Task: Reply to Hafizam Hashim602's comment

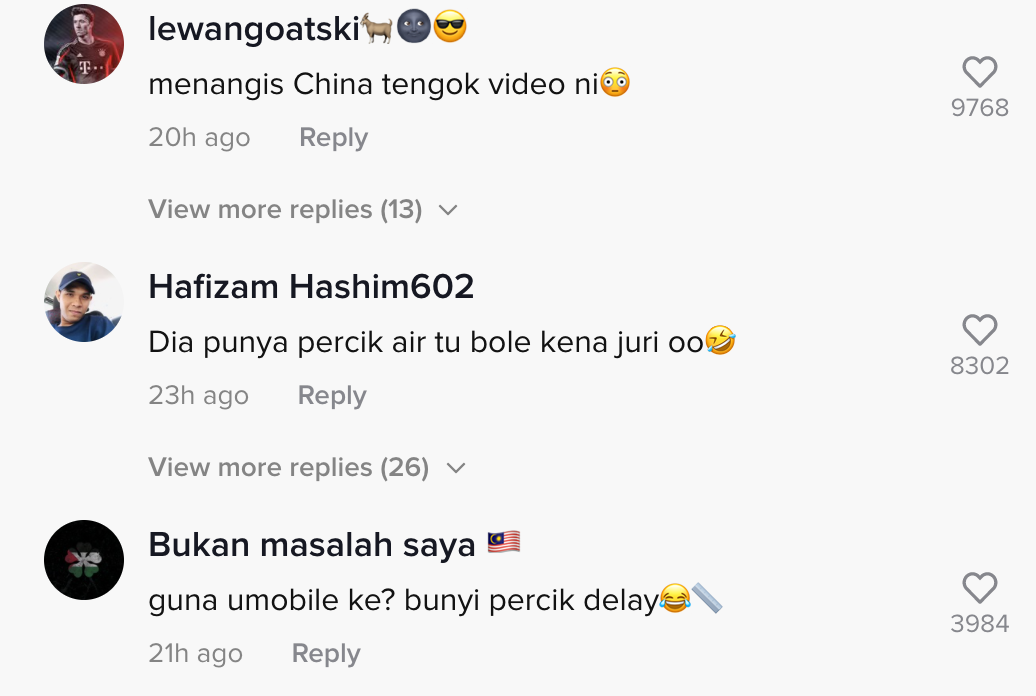Action: pos(332,395)
